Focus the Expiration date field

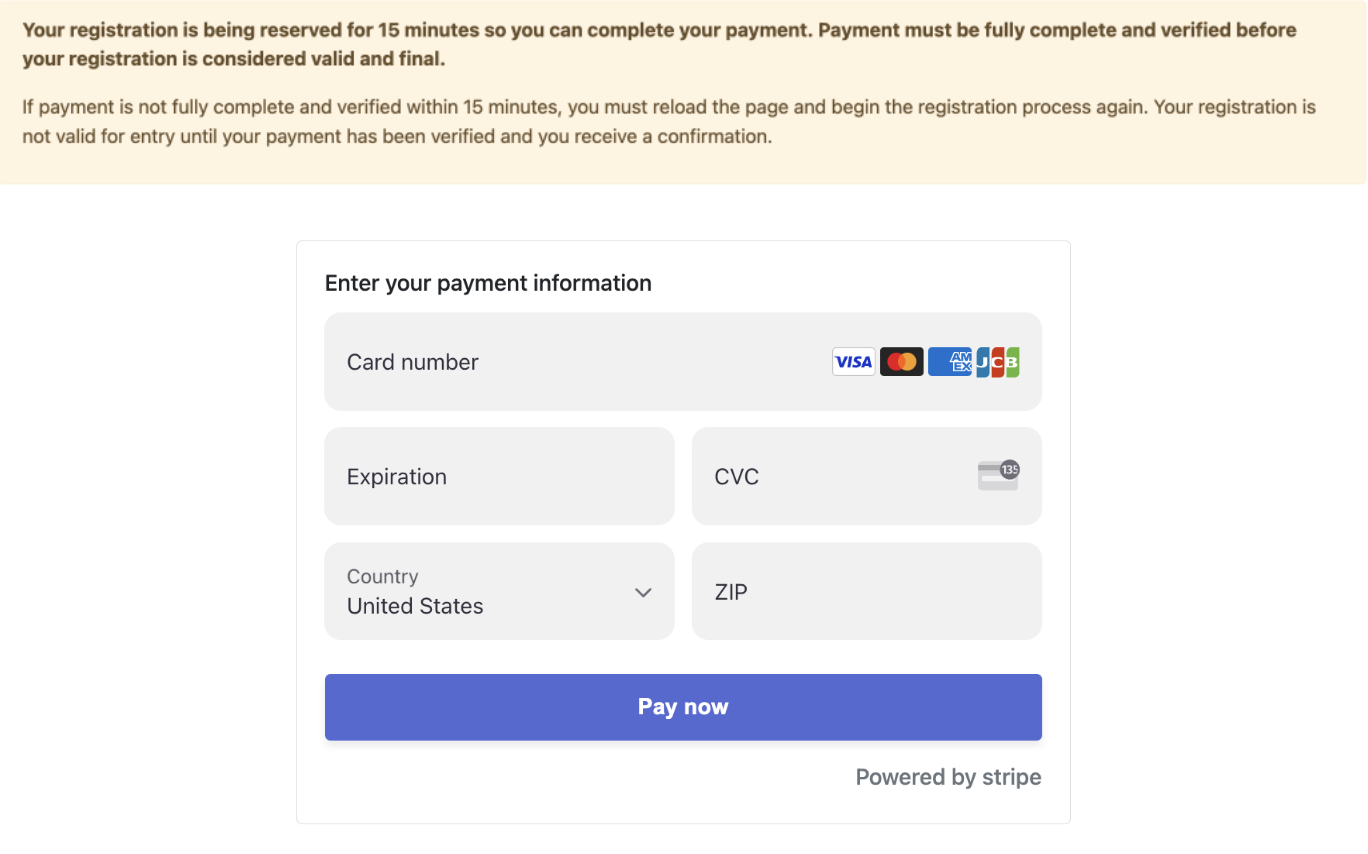tap(499, 477)
